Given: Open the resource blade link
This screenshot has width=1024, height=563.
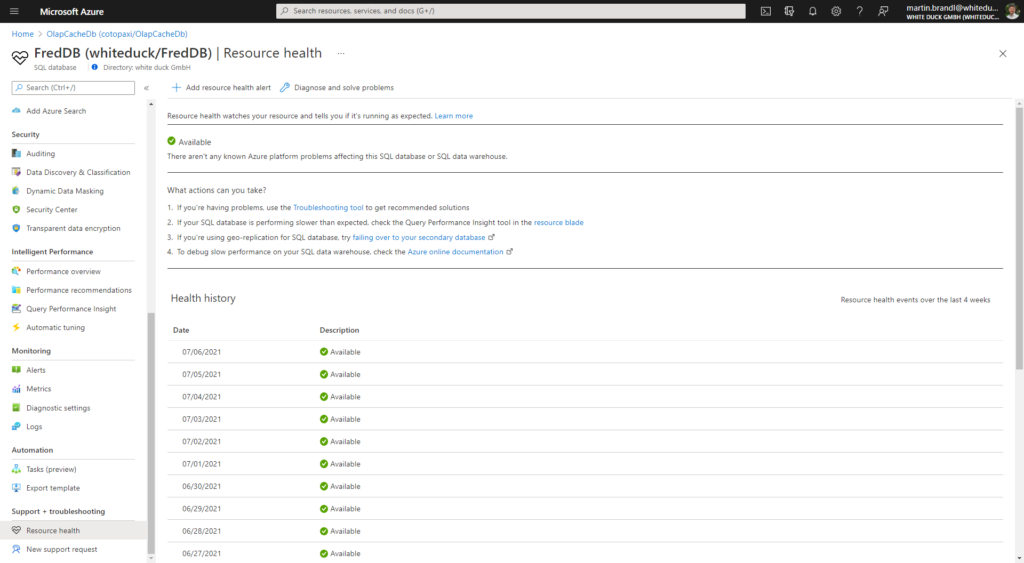Looking at the screenshot, I should pos(558,222).
